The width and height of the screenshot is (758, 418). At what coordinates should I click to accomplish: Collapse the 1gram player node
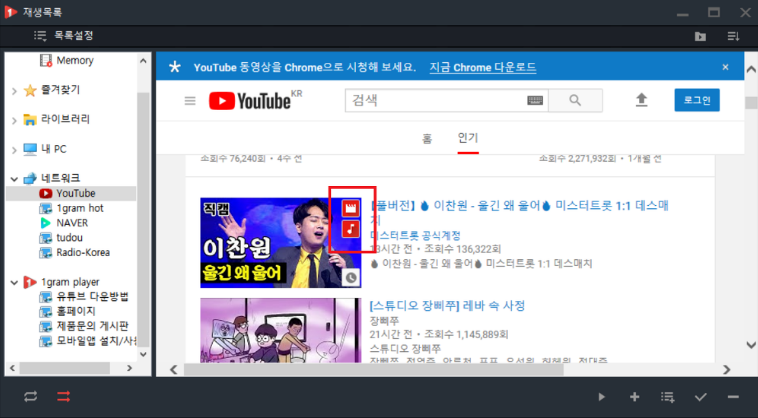pyautogui.click(x=14, y=282)
